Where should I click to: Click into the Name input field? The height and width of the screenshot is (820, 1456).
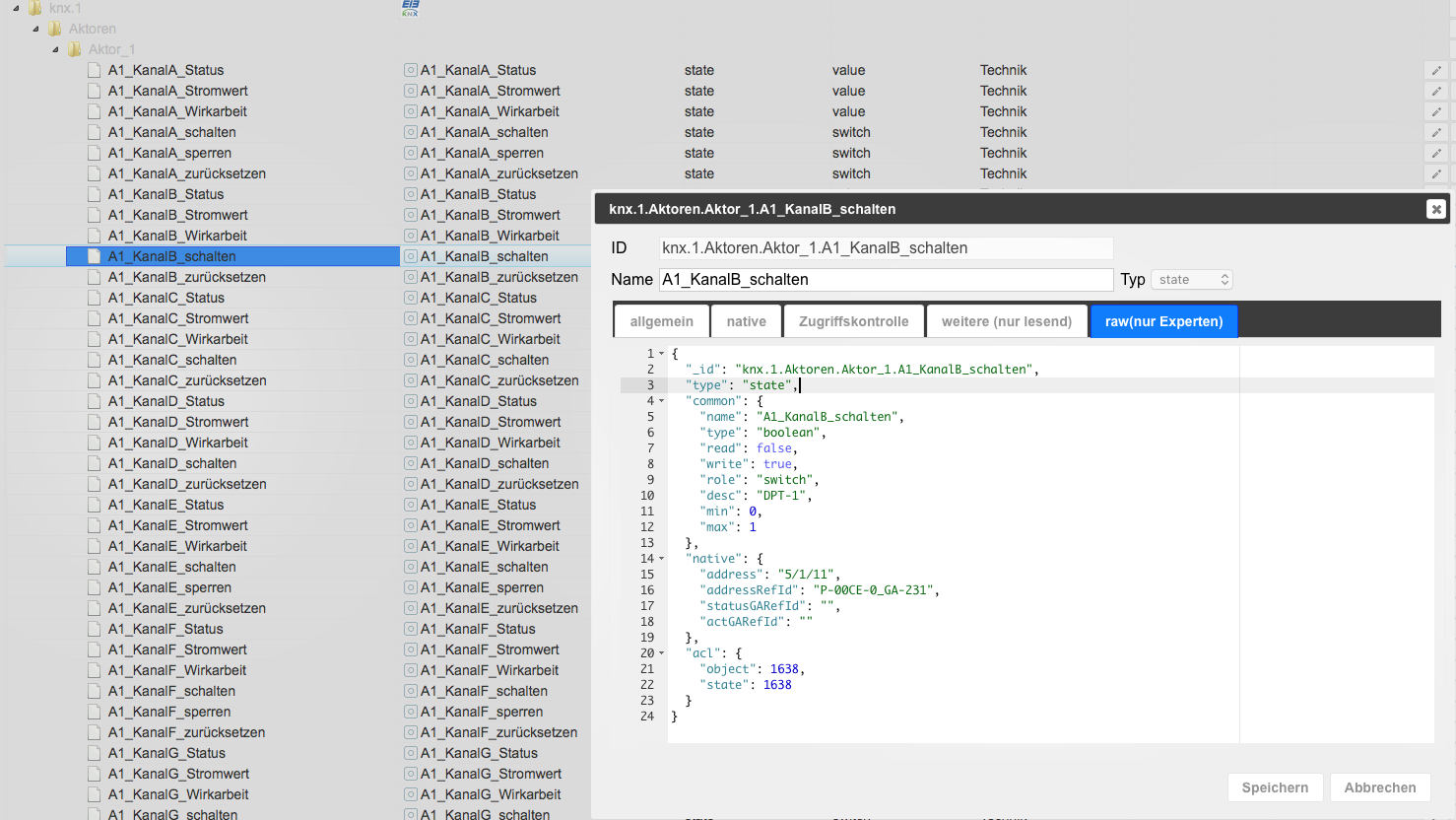885,280
